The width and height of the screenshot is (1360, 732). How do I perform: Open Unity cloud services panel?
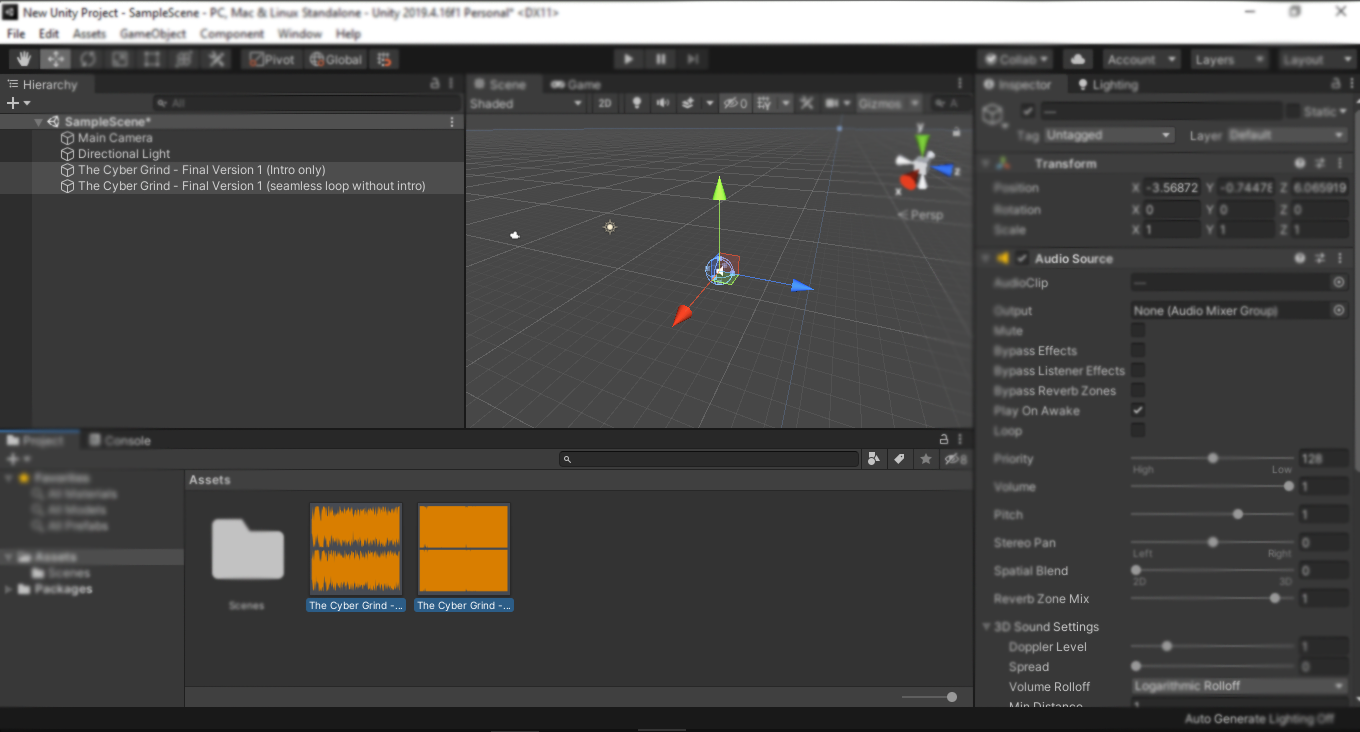point(1078,59)
